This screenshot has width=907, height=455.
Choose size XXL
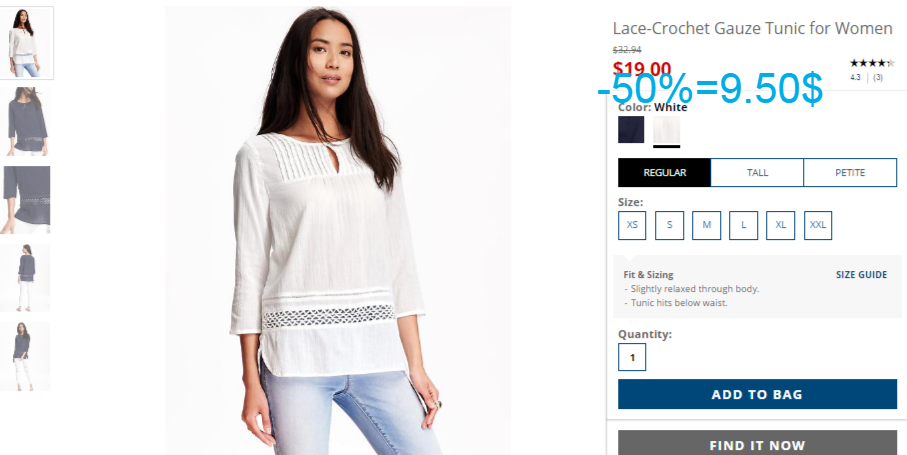(x=818, y=225)
